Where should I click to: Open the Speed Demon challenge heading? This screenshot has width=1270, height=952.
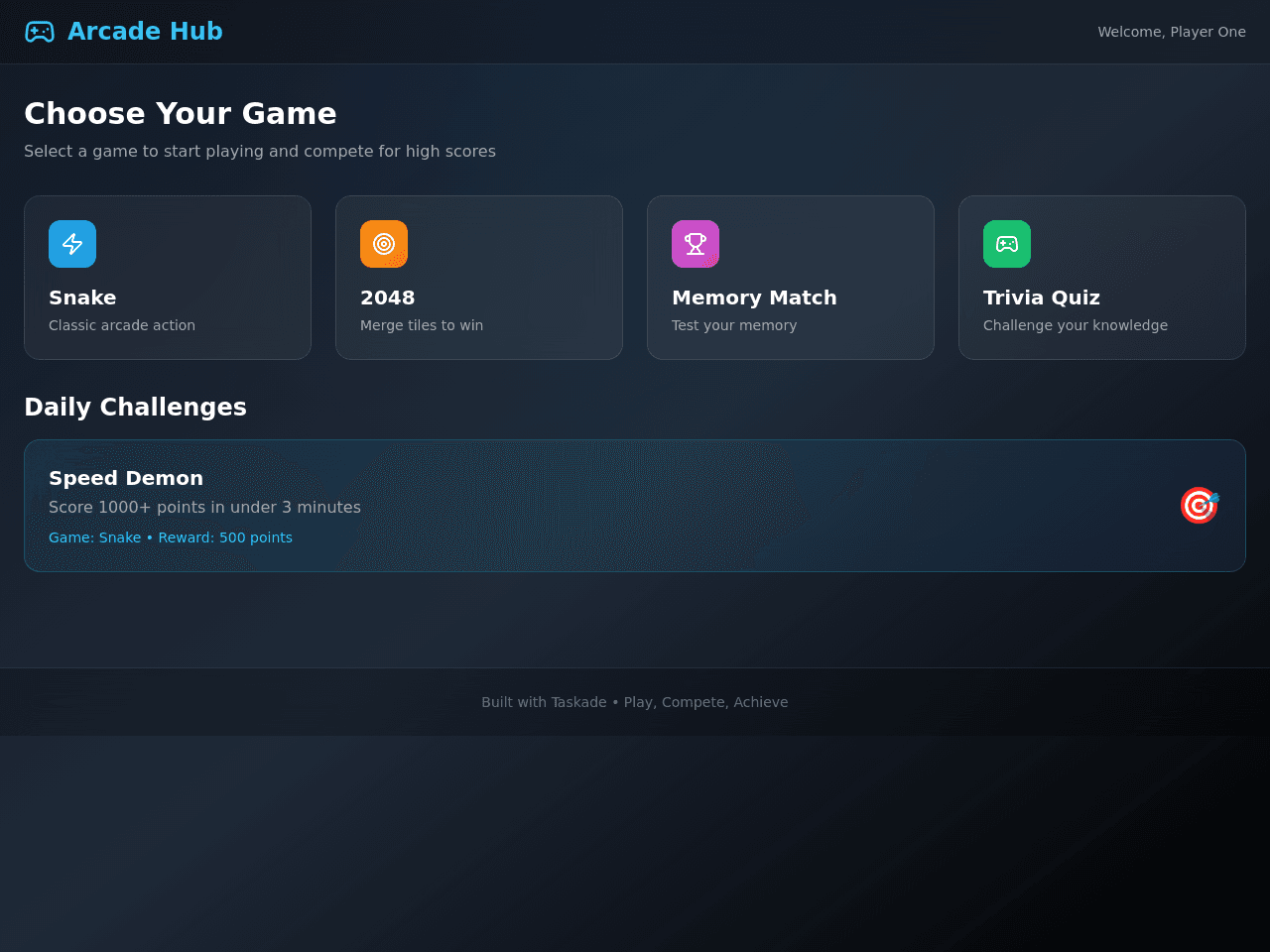click(x=126, y=478)
